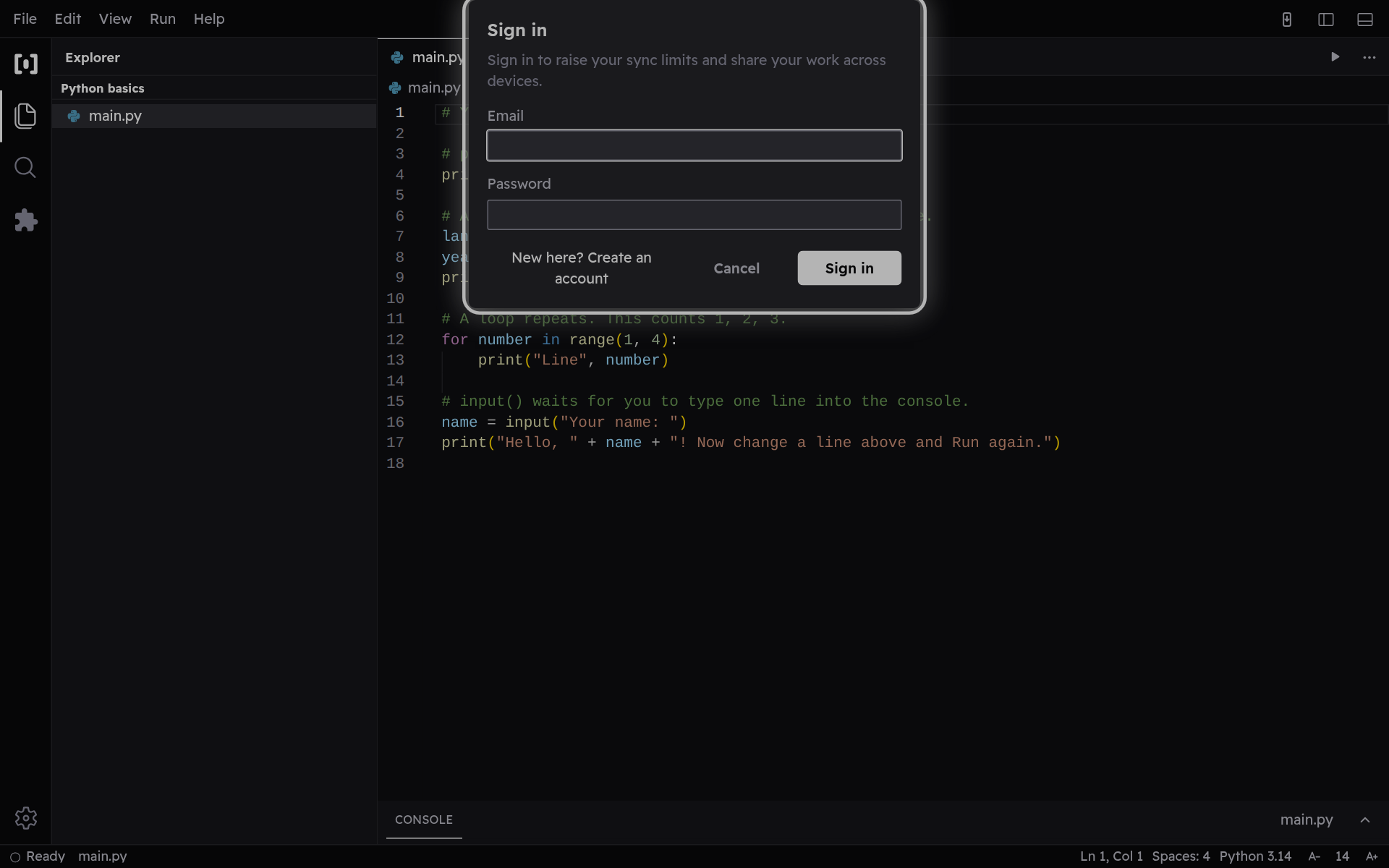Open the Help menu
The image size is (1389, 868).
pos(209,19)
